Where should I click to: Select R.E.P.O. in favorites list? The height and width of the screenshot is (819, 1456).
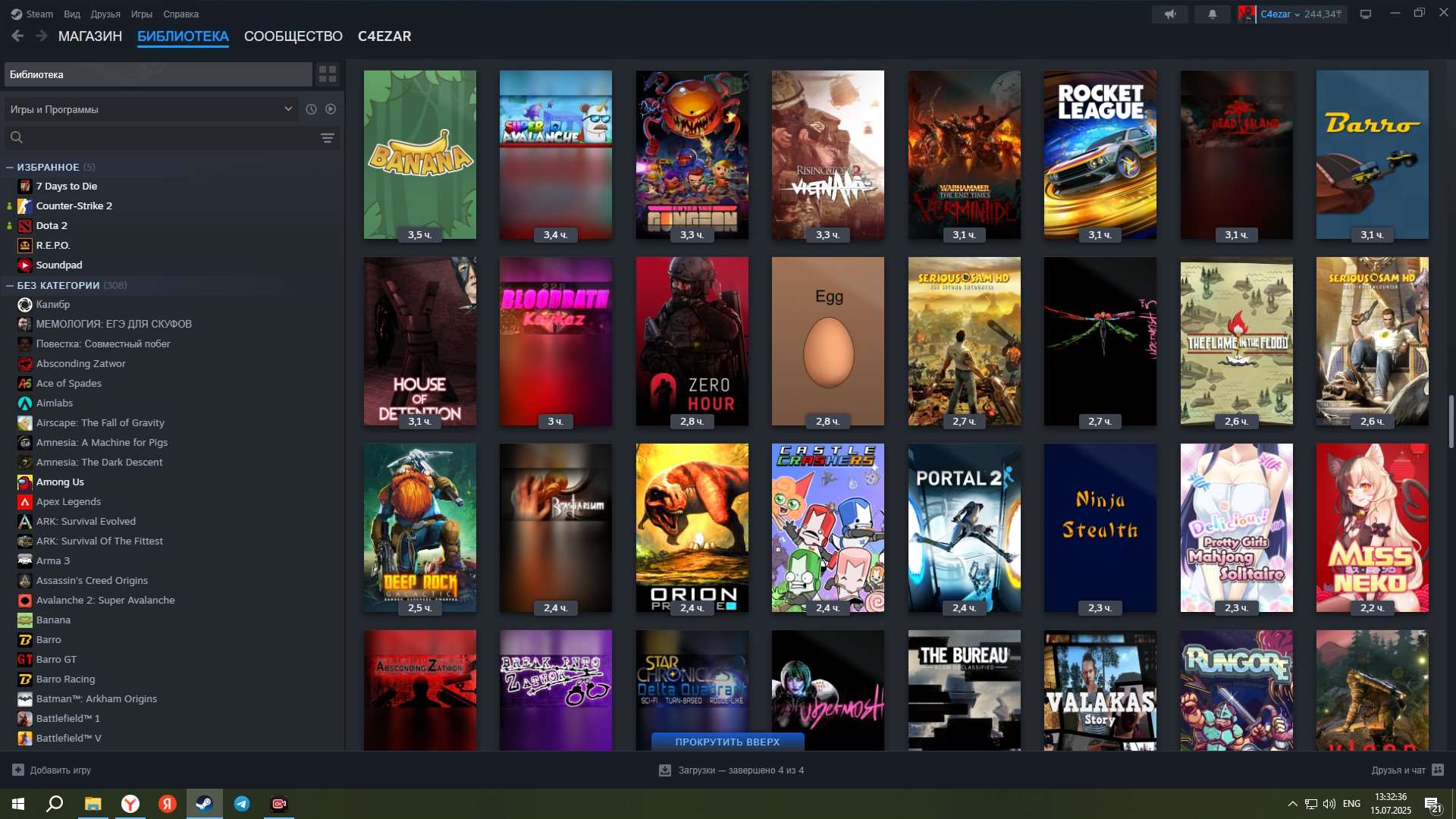click(x=53, y=245)
